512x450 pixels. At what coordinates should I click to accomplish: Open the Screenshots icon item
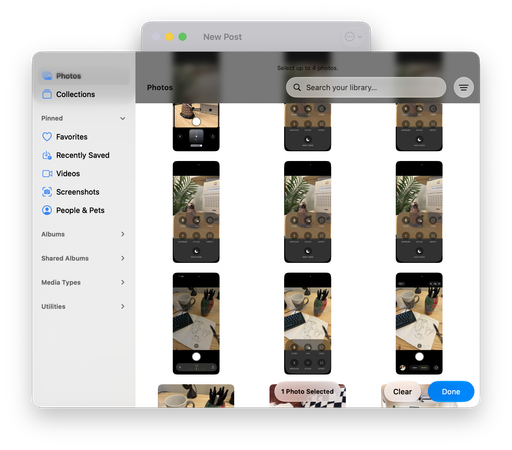pyautogui.click(x=47, y=192)
